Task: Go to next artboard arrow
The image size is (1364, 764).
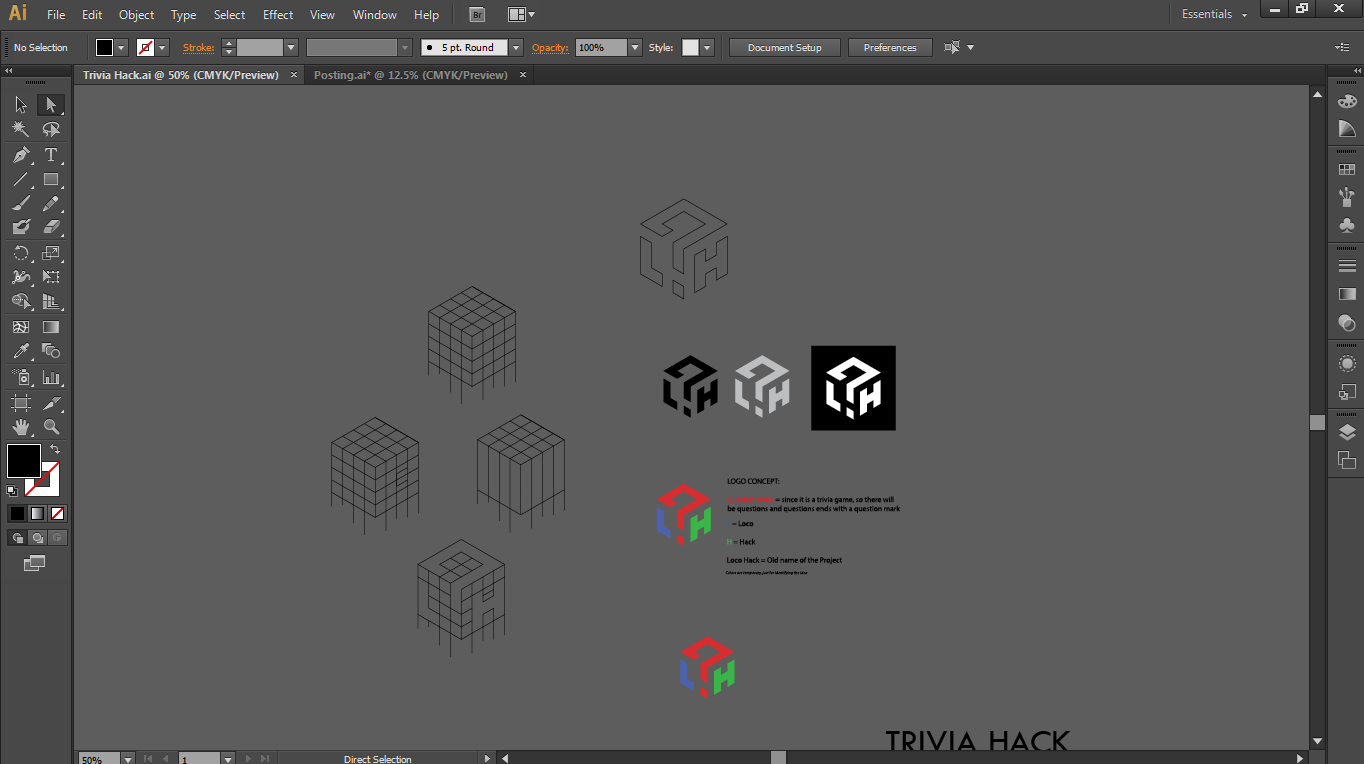Action: 249,759
